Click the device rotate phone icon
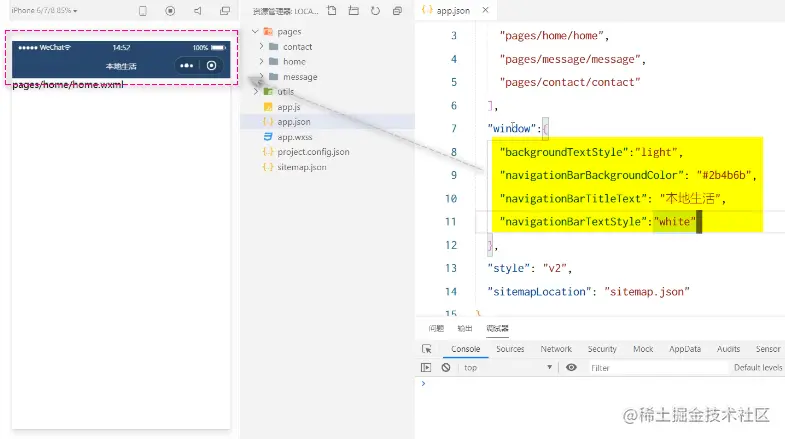The image size is (785, 439). (x=143, y=11)
